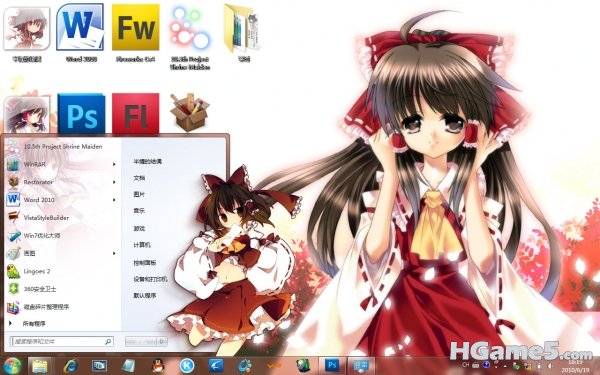Click the volume speaker tray icon
Screen dimensions: 600x375
[x=550, y=366]
